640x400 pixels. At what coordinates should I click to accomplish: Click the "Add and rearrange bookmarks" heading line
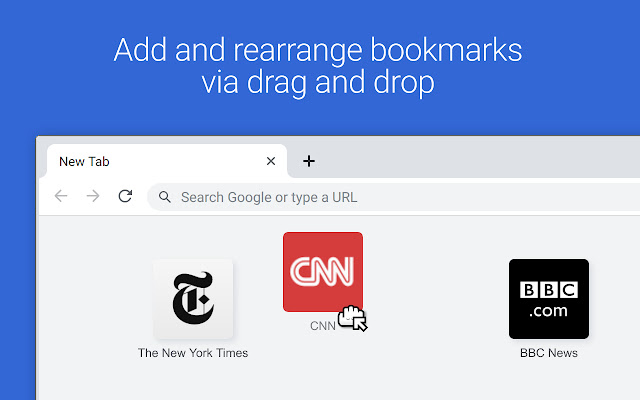point(318,50)
